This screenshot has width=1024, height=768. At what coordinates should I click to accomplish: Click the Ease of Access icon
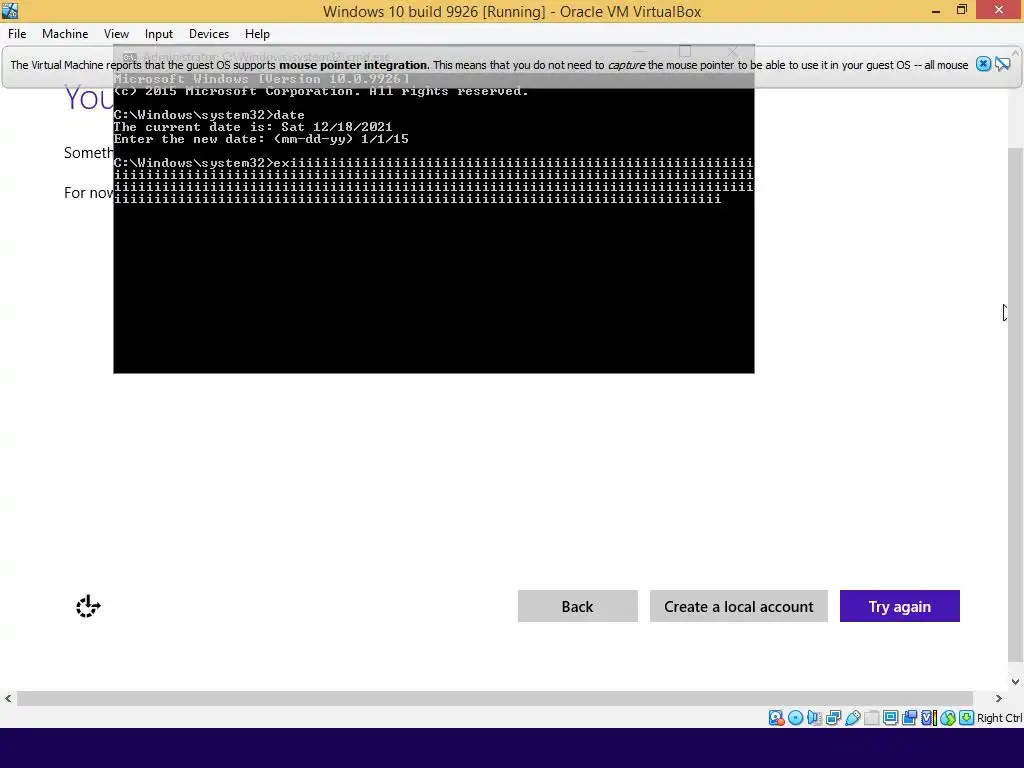pos(88,607)
